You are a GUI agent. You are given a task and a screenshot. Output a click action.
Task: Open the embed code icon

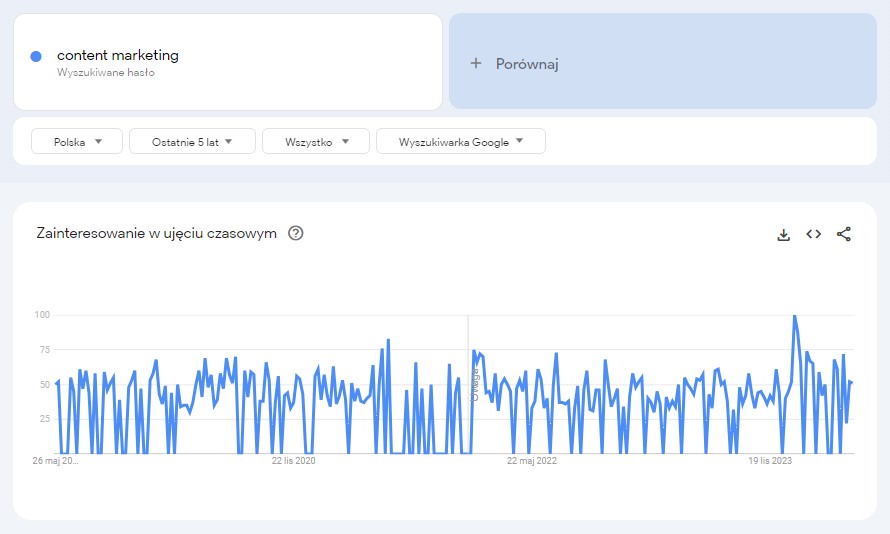(x=814, y=234)
